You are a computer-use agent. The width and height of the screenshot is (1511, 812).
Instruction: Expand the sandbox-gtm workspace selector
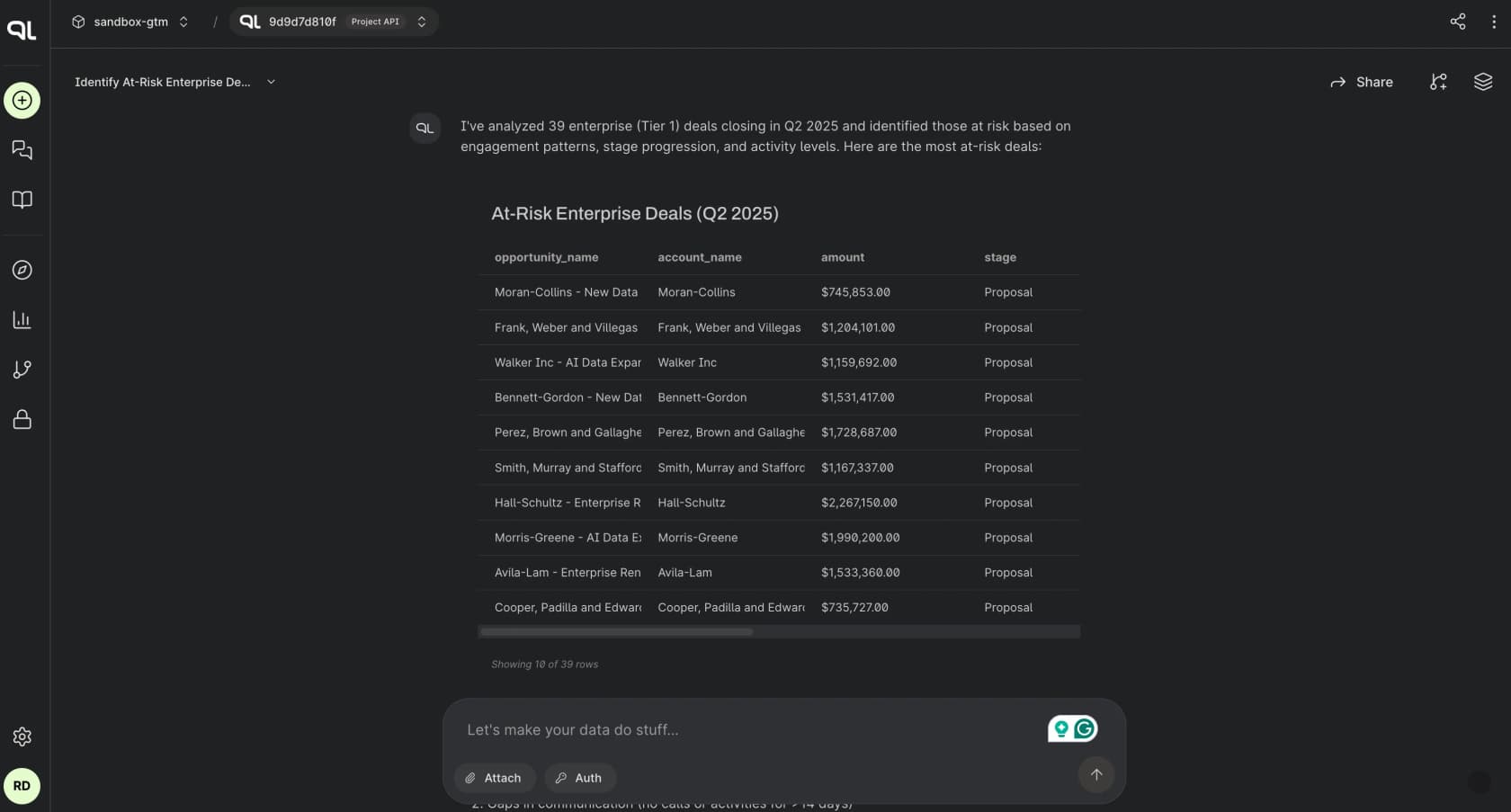pos(130,22)
